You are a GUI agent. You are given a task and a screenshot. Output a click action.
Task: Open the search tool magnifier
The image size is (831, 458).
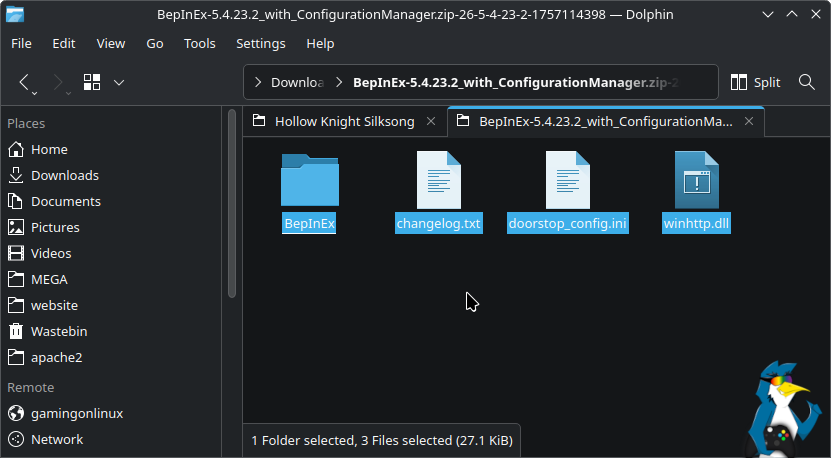point(807,82)
